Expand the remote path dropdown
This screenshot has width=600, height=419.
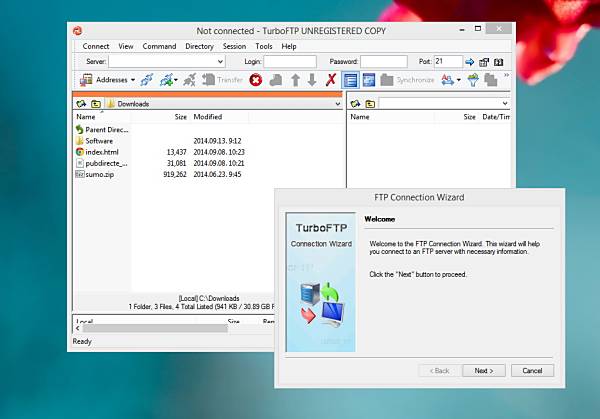click(x=505, y=103)
